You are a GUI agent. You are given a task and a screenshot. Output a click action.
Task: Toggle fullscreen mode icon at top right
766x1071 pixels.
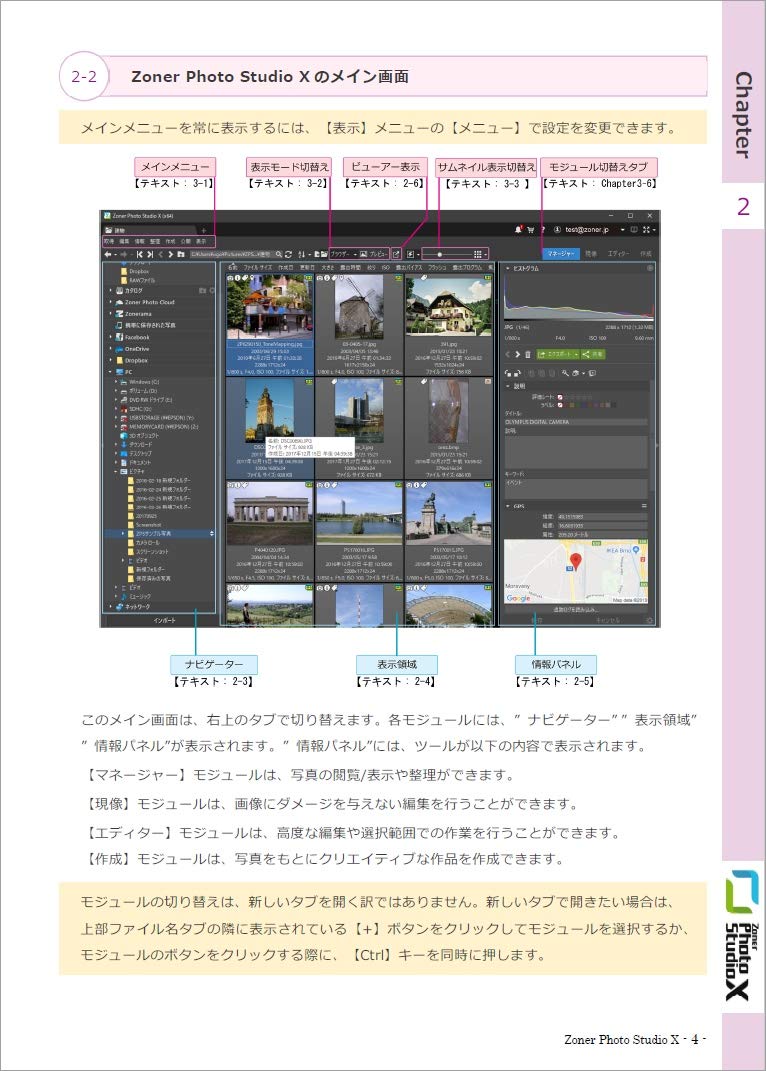point(646,230)
